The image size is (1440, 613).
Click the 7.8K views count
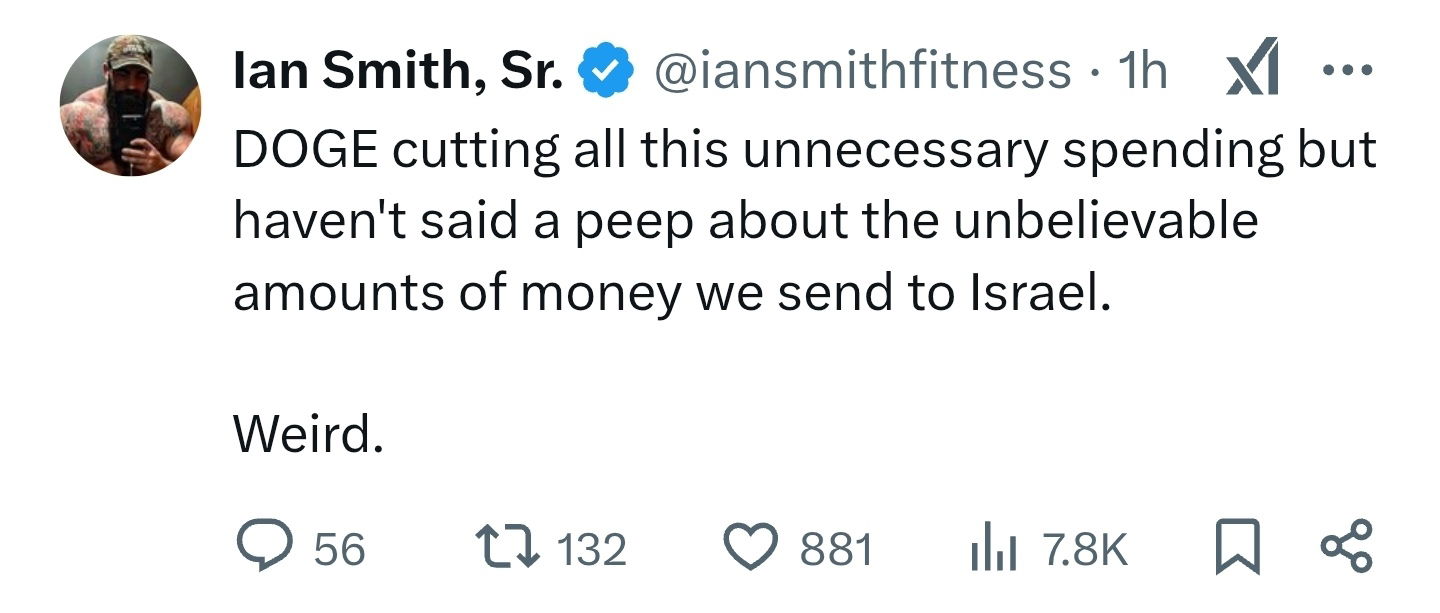[1084, 550]
